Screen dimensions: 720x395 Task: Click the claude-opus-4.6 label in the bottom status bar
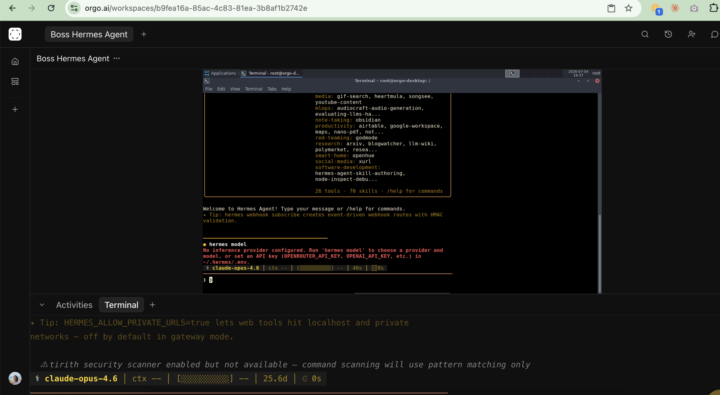click(81, 378)
